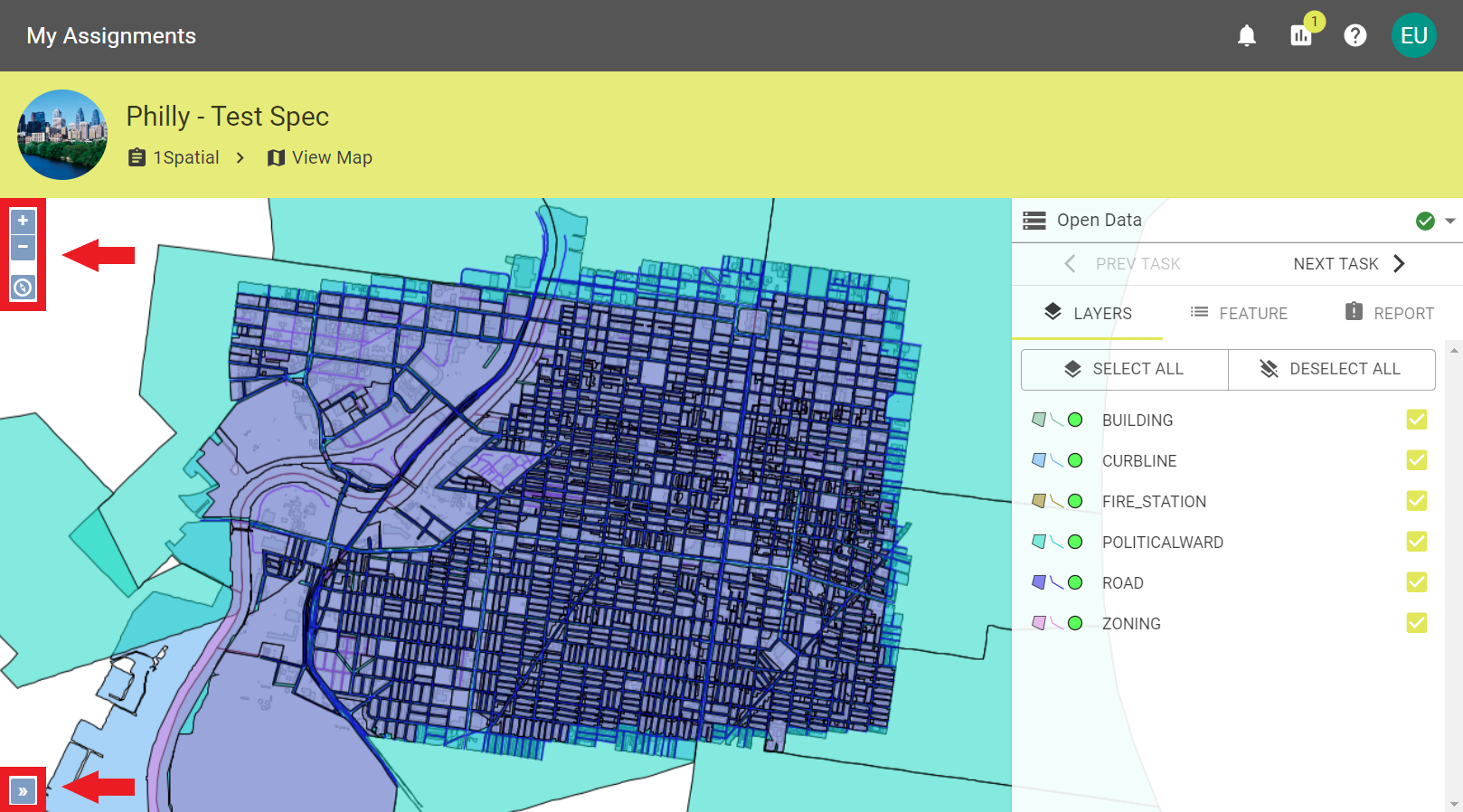
Task: Select the POLITICALWARD layer name
Action: pyautogui.click(x=1163, y=543)
